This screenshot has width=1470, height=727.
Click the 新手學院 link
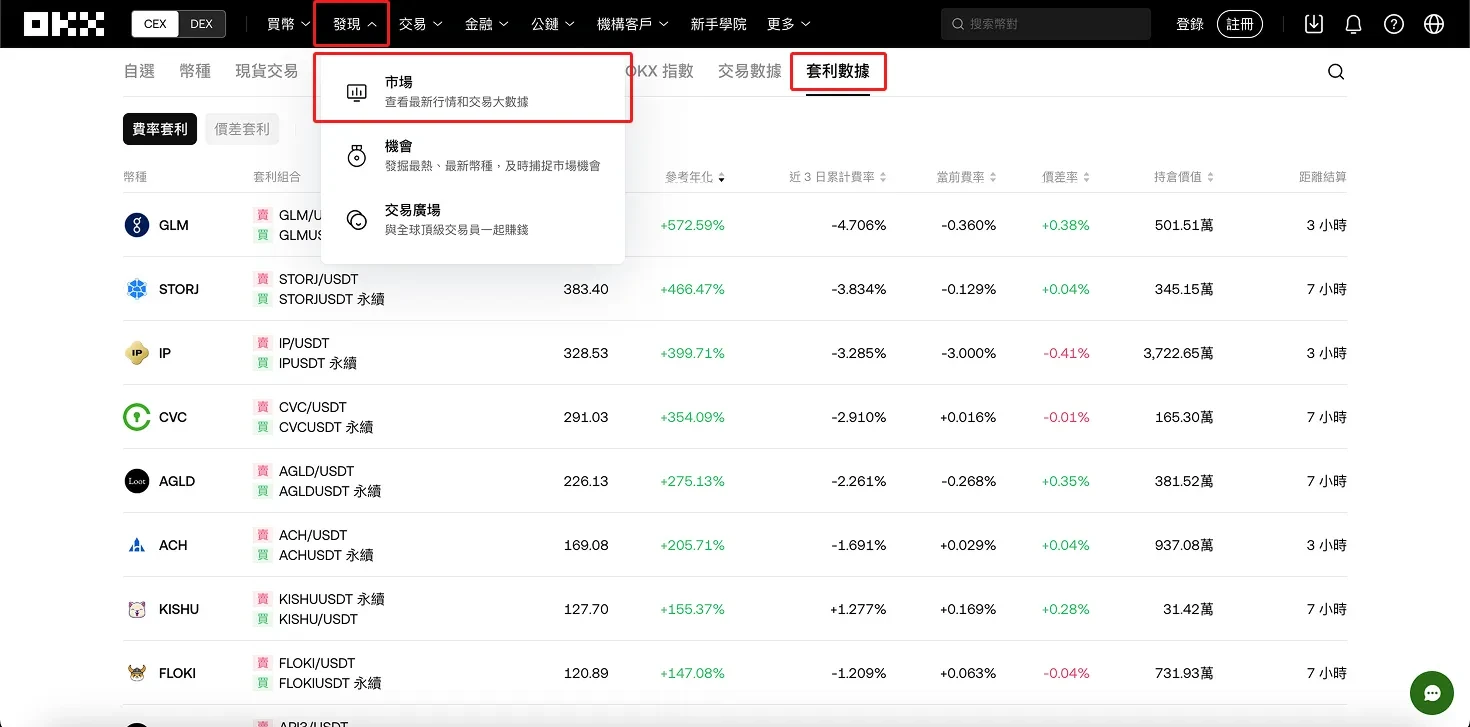pyautogui.click(x=718, y=24)
